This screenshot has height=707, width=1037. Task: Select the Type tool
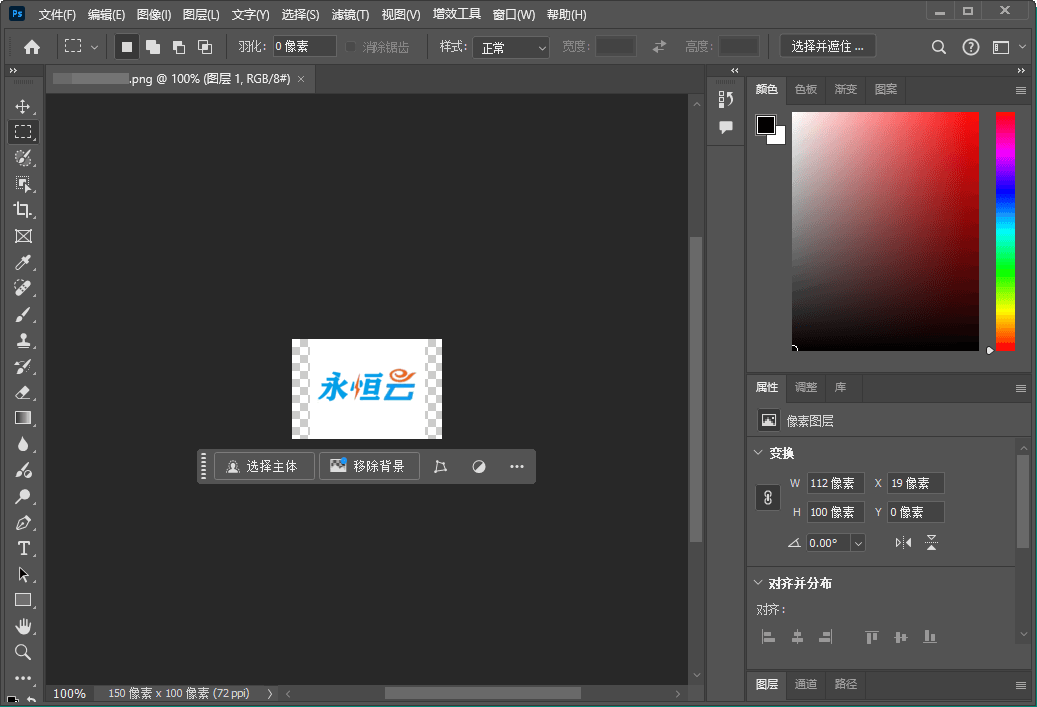click(23, 548)
